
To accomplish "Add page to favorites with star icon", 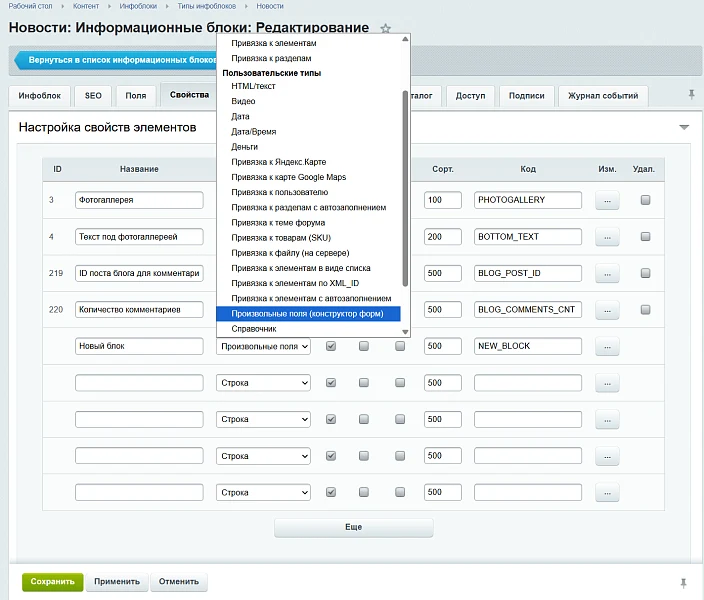I will coord(385,29).
